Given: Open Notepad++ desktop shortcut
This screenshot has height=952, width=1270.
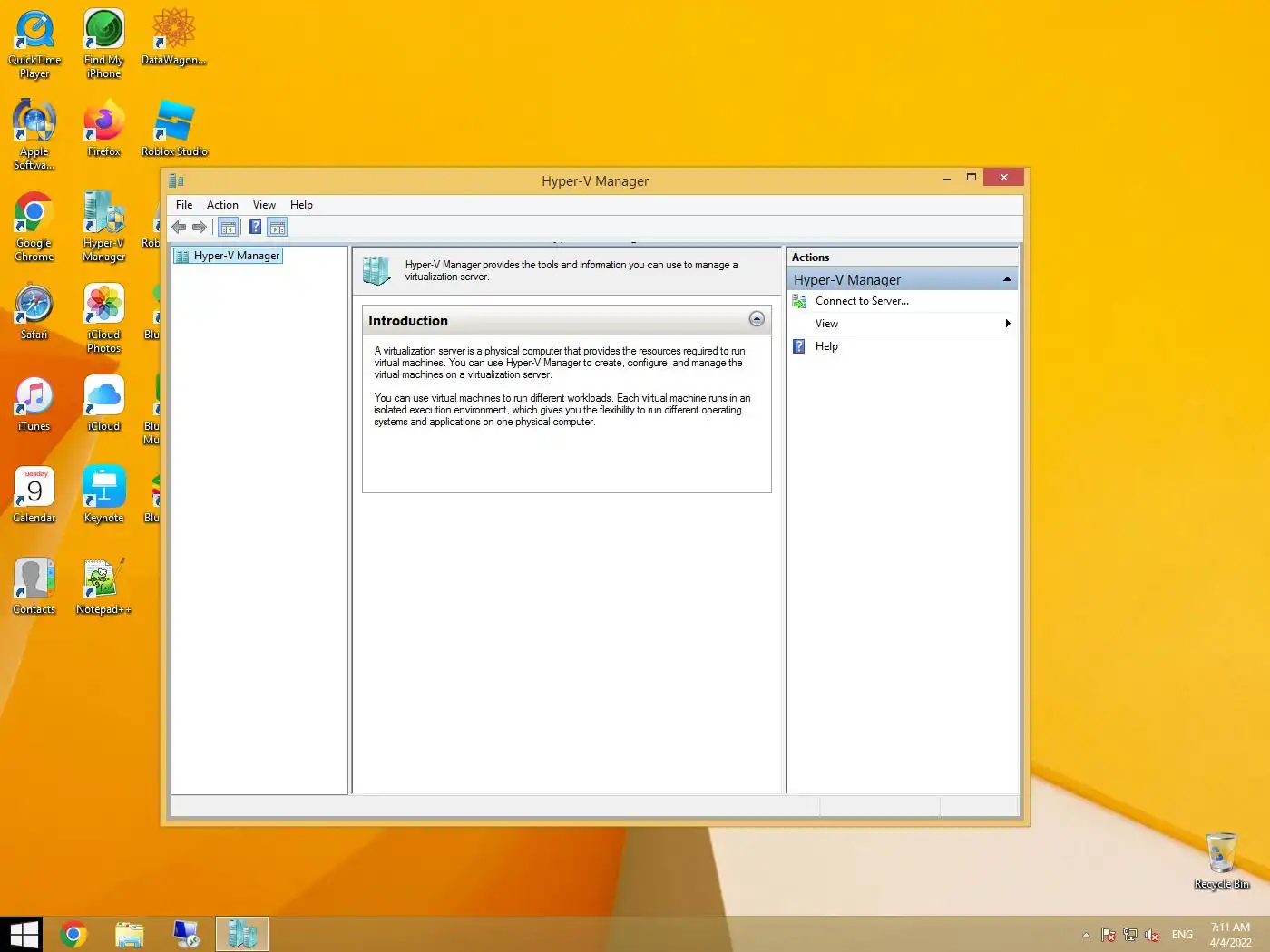Looking at the screenshot, I should point(104,588).
